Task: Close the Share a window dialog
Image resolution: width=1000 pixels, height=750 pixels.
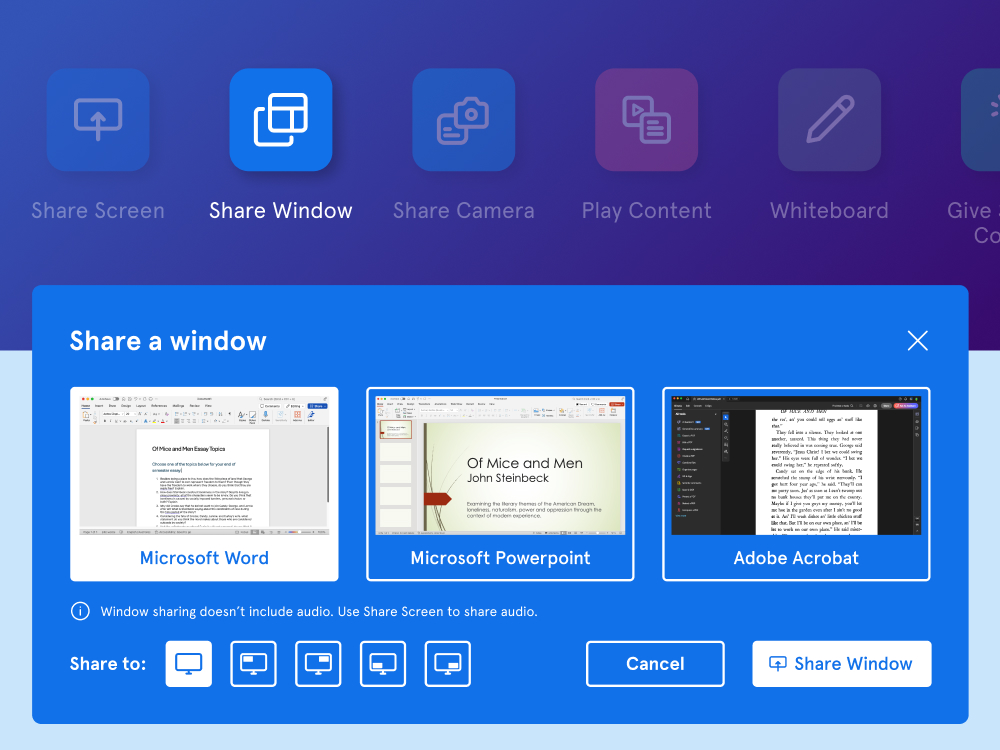Action: (917, 341)
